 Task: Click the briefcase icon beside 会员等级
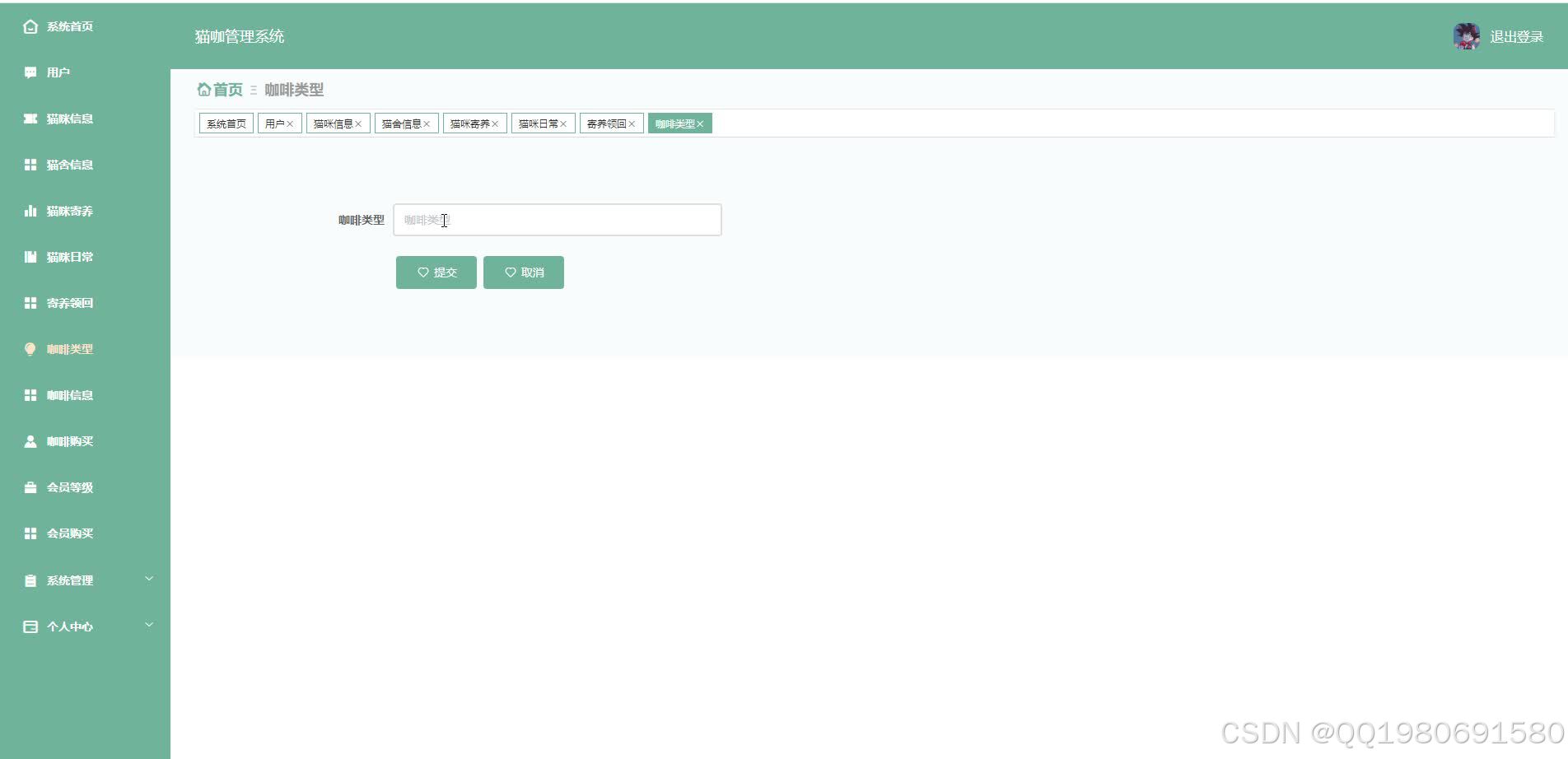pos(30,487)
